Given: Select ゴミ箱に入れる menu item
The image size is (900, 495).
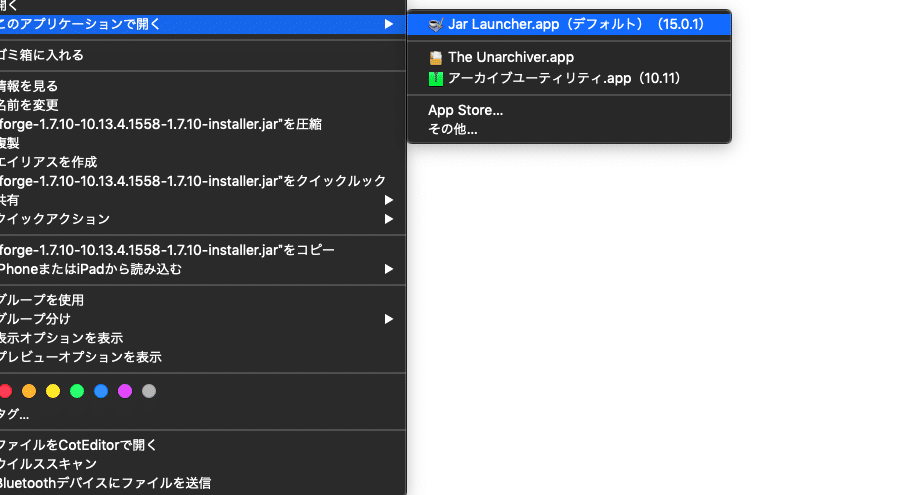Looking at the screenshot, I should 203,55.
